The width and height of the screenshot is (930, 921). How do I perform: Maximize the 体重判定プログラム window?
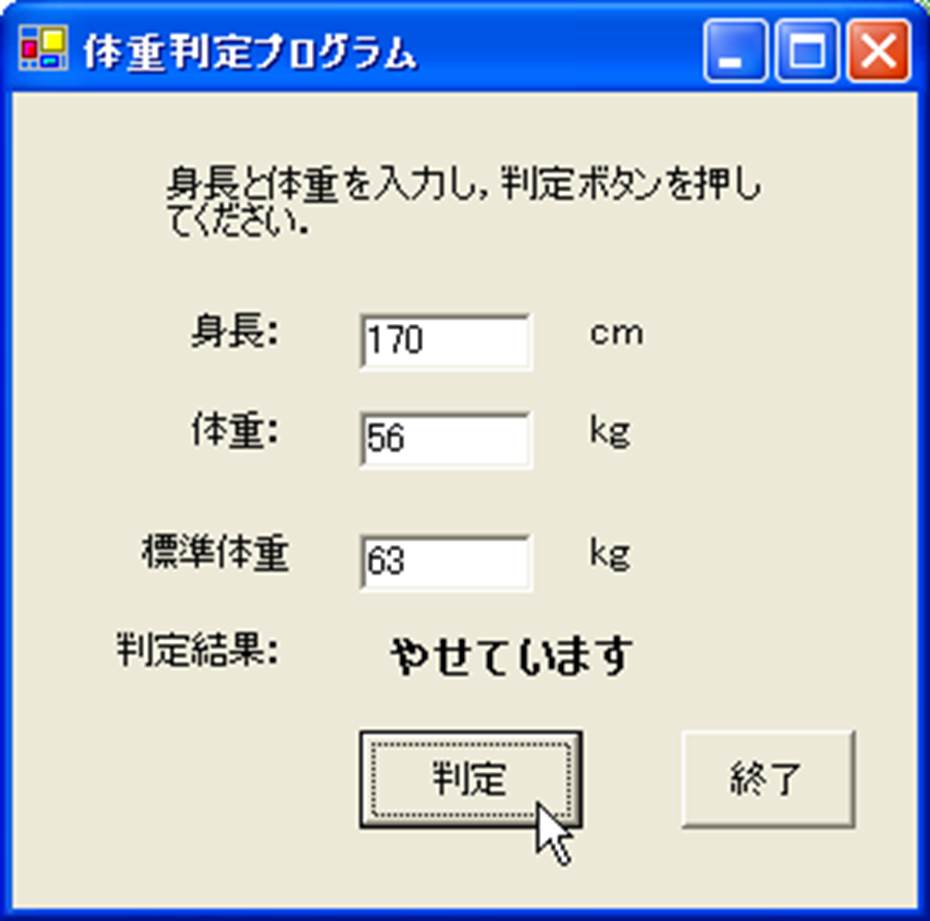tap(807, 50)
